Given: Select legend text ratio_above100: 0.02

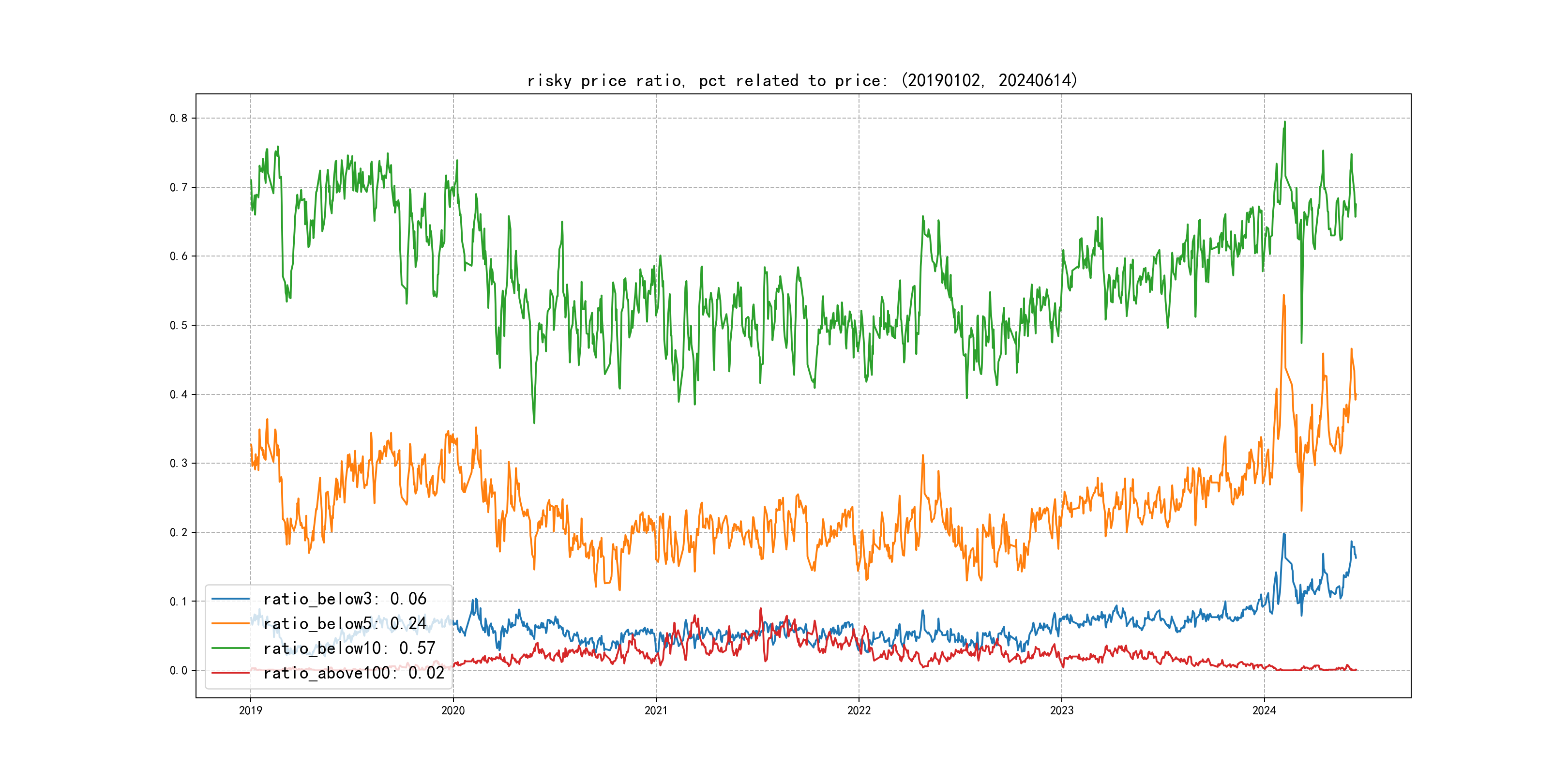Looking at the screenshot, I should (354, 673).
